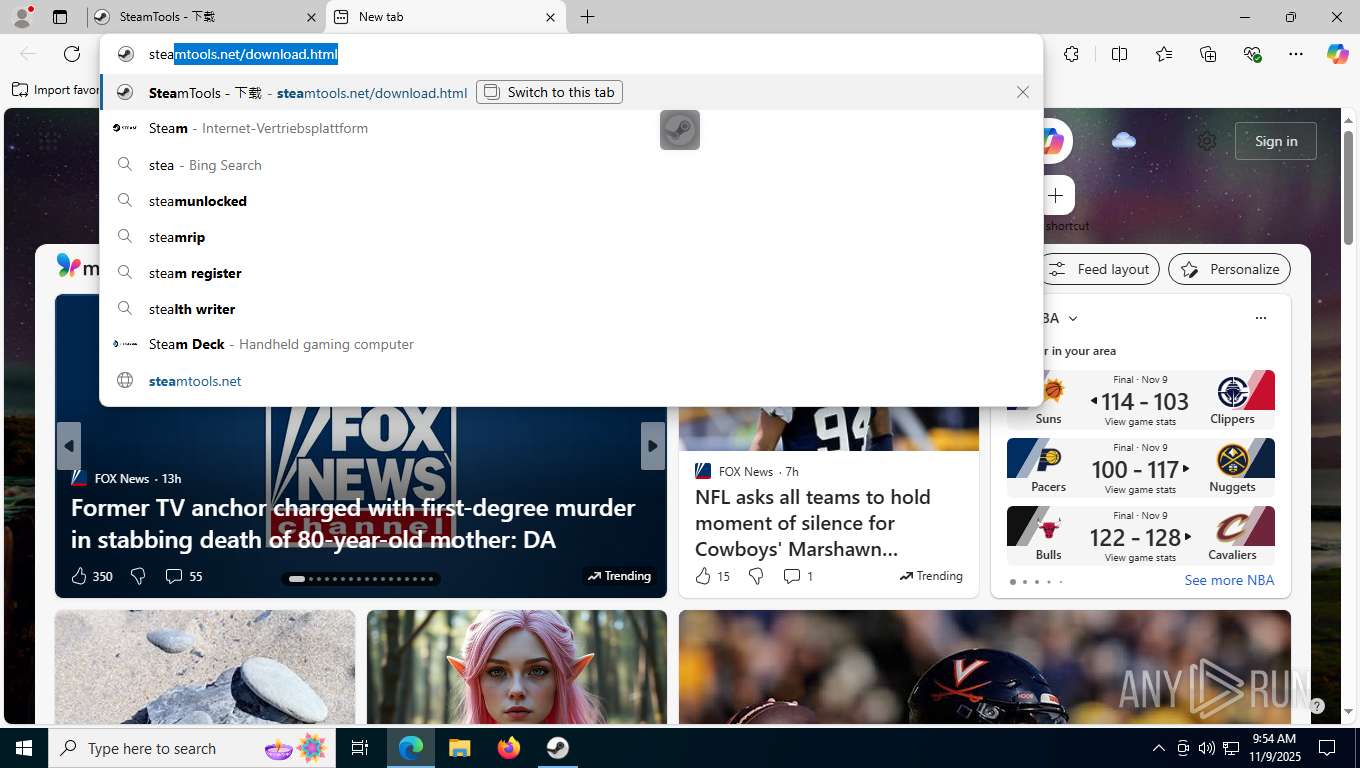Choose the steam register suggestion

pos(571,273)
